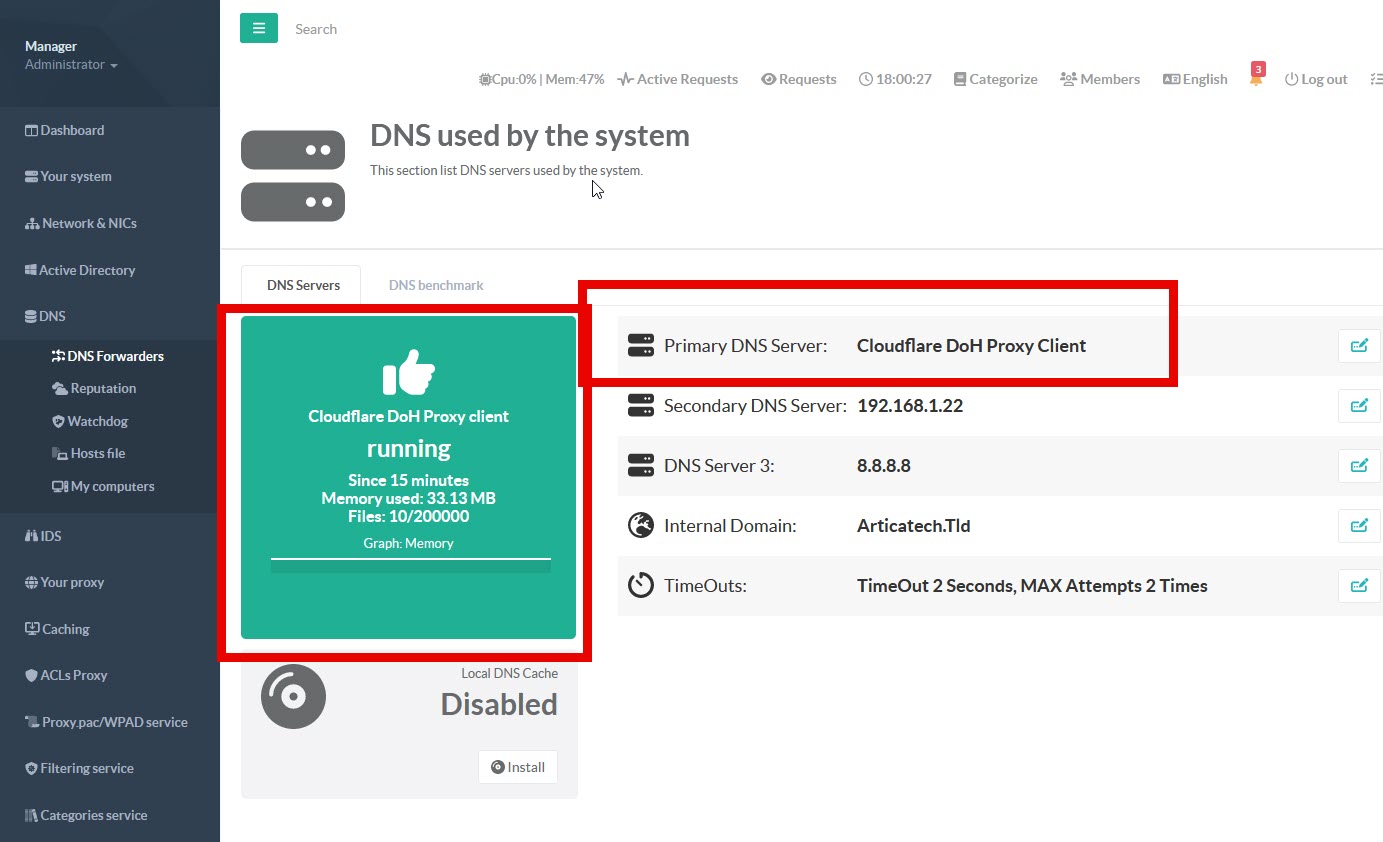Open the Administrator account dropdown

[71, 65]
